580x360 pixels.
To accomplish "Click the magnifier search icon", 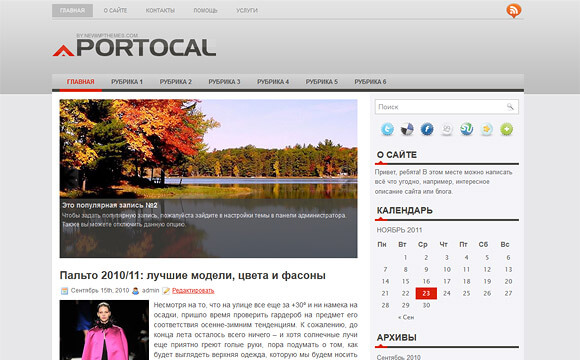I will (510, 107).
